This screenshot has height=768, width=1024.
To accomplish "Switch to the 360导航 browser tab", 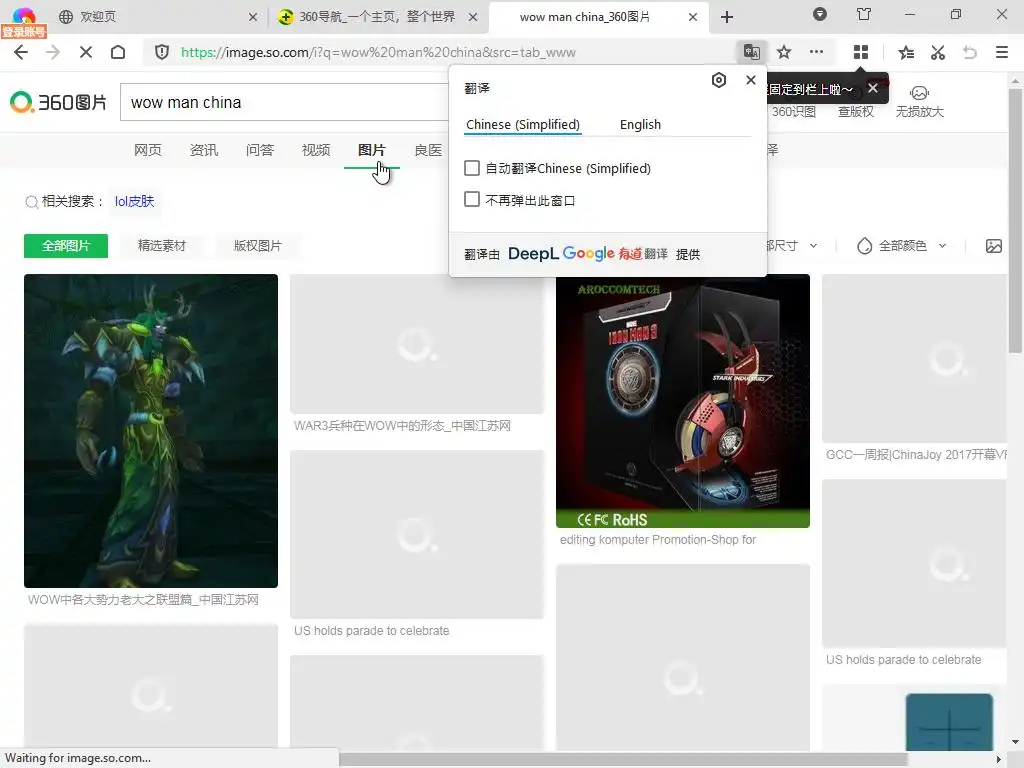I will [x=377, y=17].
